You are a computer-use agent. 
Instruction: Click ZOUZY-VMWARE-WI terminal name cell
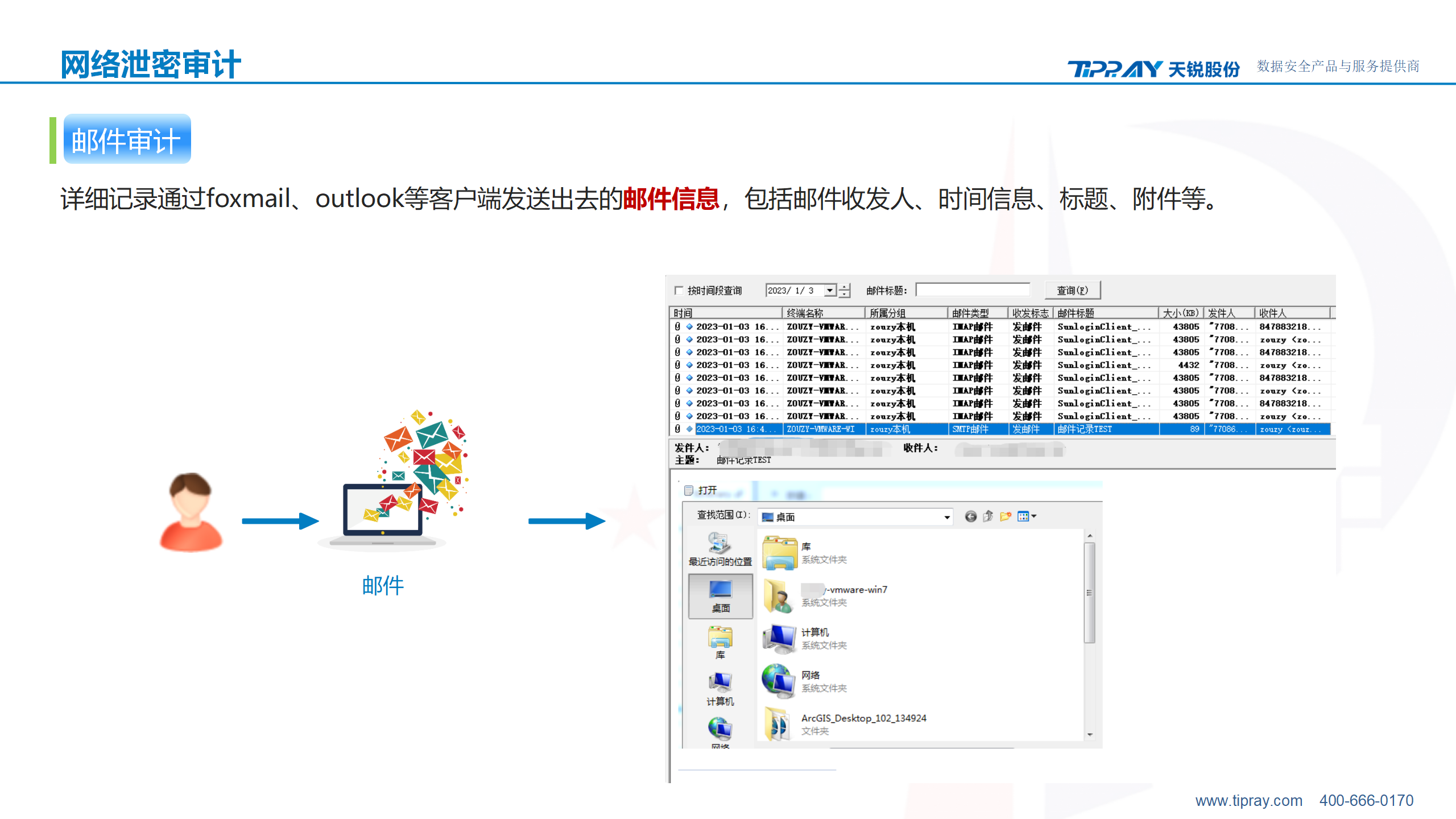tap(823, 429)
